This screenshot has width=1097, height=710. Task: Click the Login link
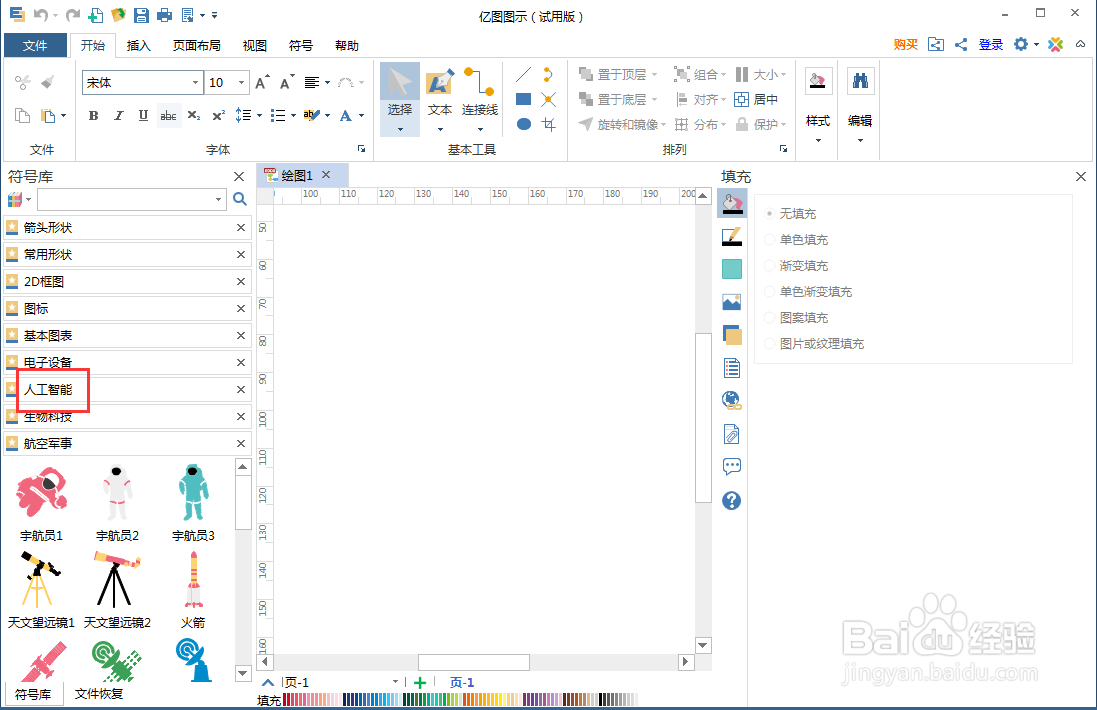tap(991, 45)
